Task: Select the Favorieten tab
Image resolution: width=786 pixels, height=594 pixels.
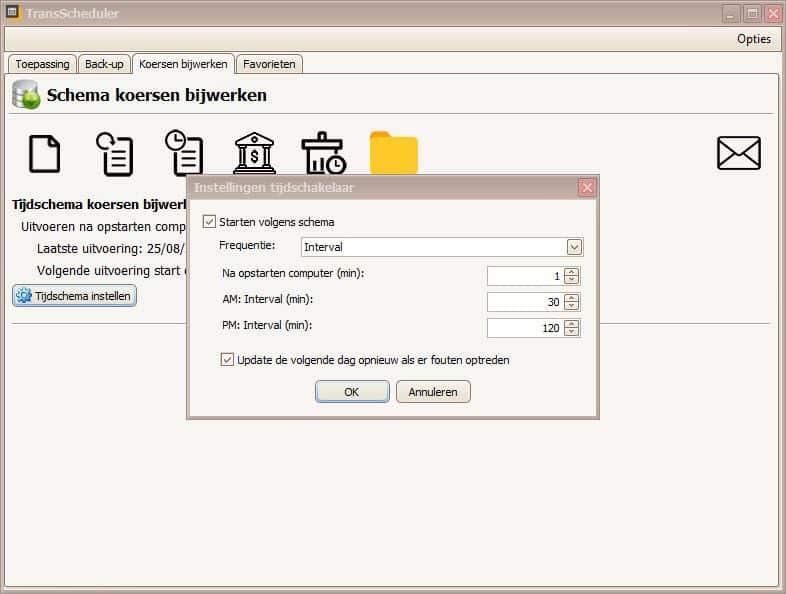Action: click(269, 64)
